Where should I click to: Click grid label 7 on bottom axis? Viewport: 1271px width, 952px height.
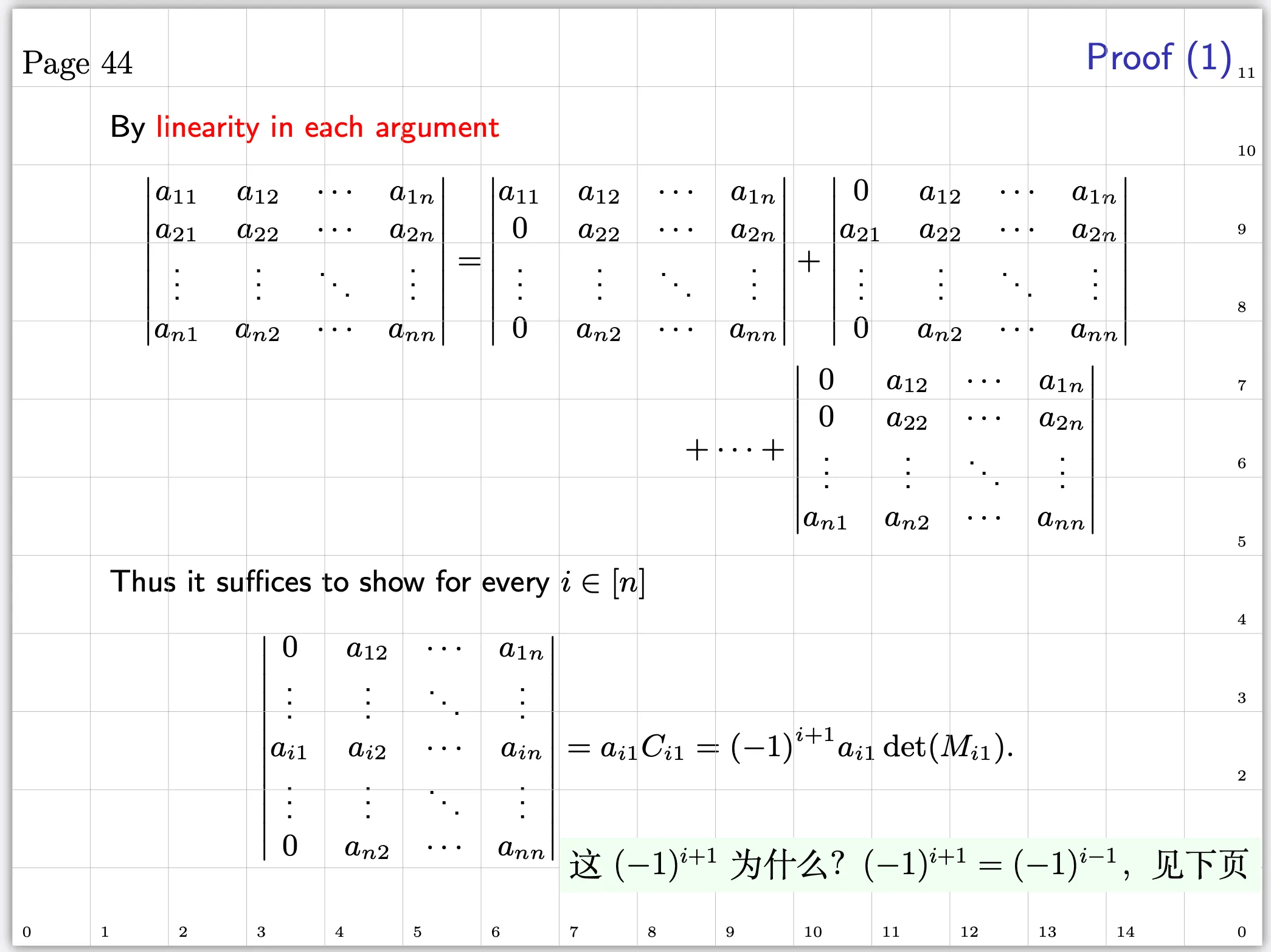[x=573, y=932]
